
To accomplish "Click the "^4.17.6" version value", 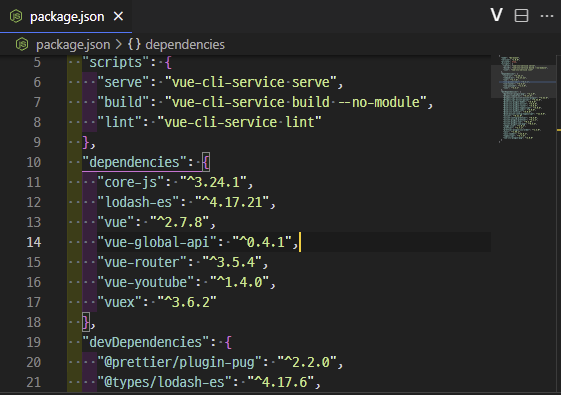I will (281, 382).
